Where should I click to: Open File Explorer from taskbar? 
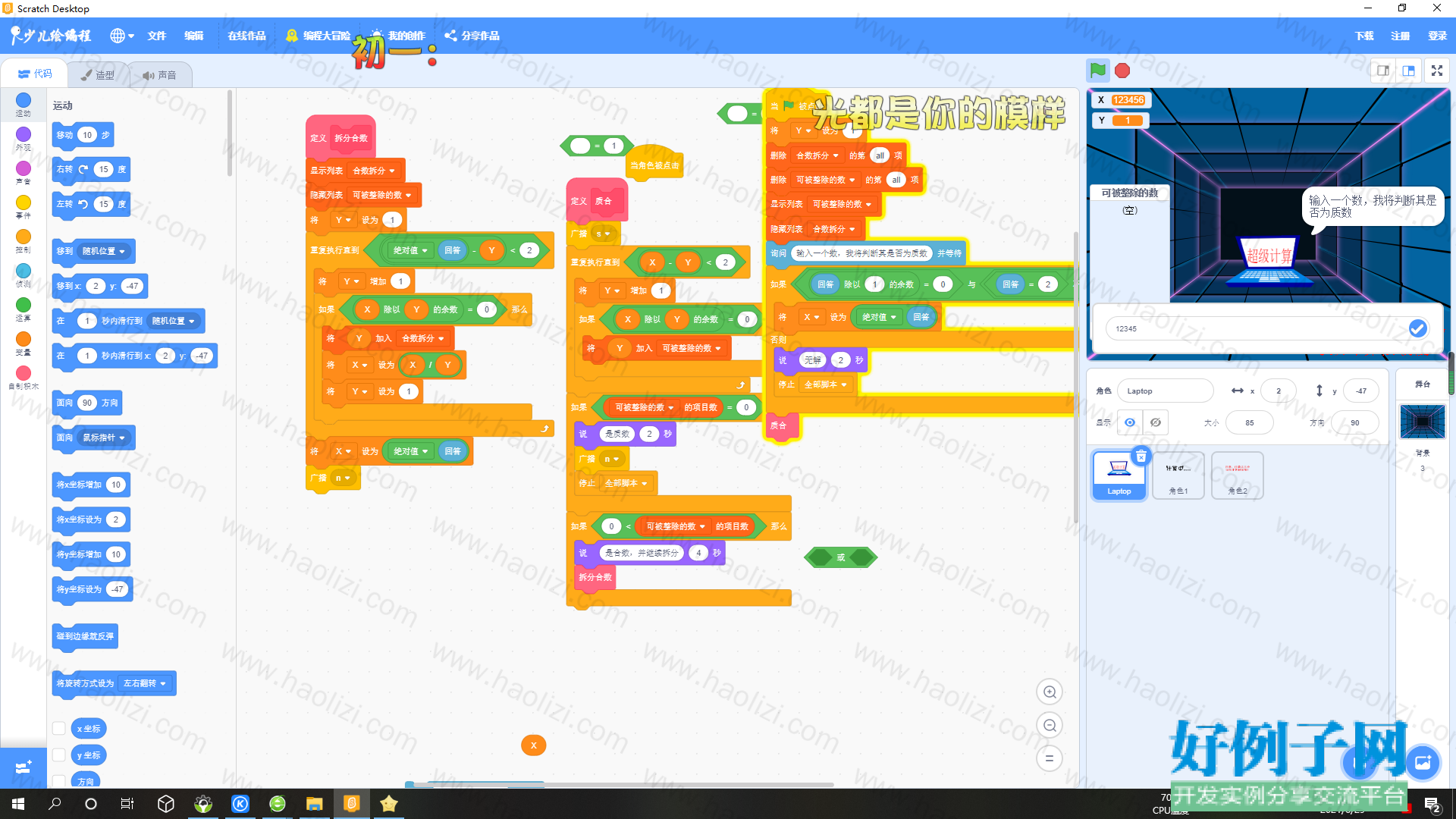pyautogui.click(x=314, y=804)
